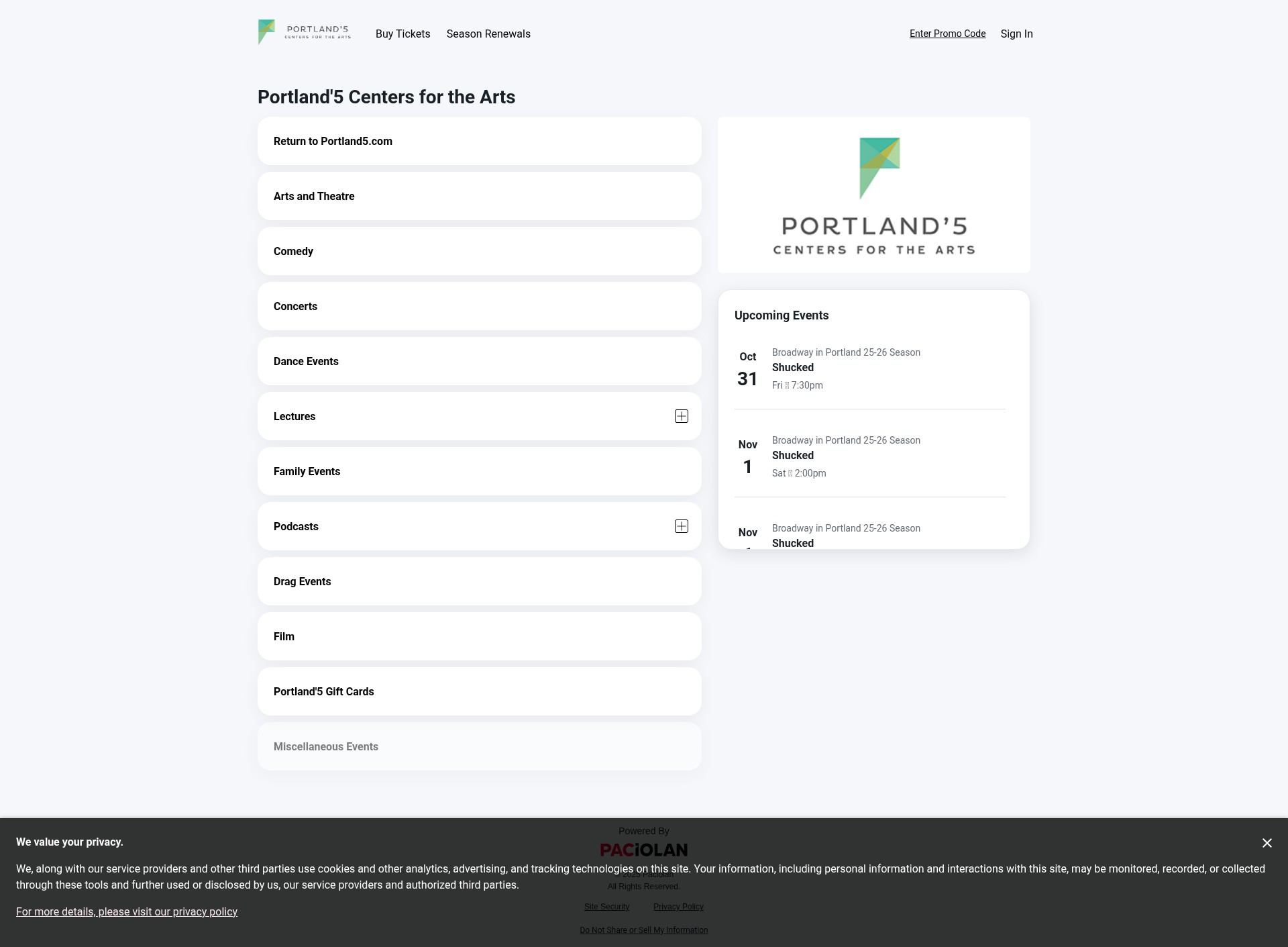
Task: Open Season Renewals menu item
Action: pyautogui.click(x=488, y=34)
